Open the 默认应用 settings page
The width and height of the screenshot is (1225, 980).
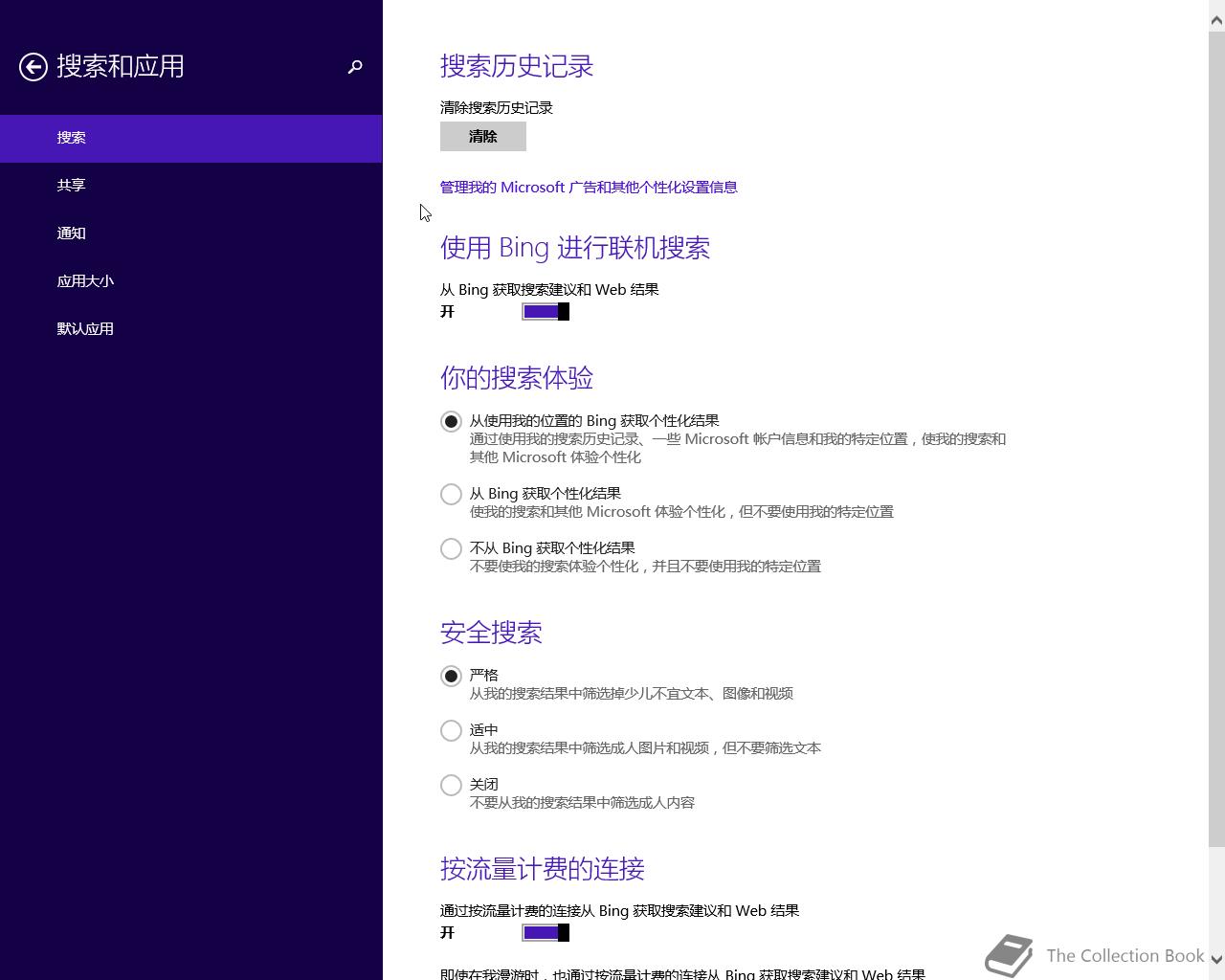click(191, 329)
